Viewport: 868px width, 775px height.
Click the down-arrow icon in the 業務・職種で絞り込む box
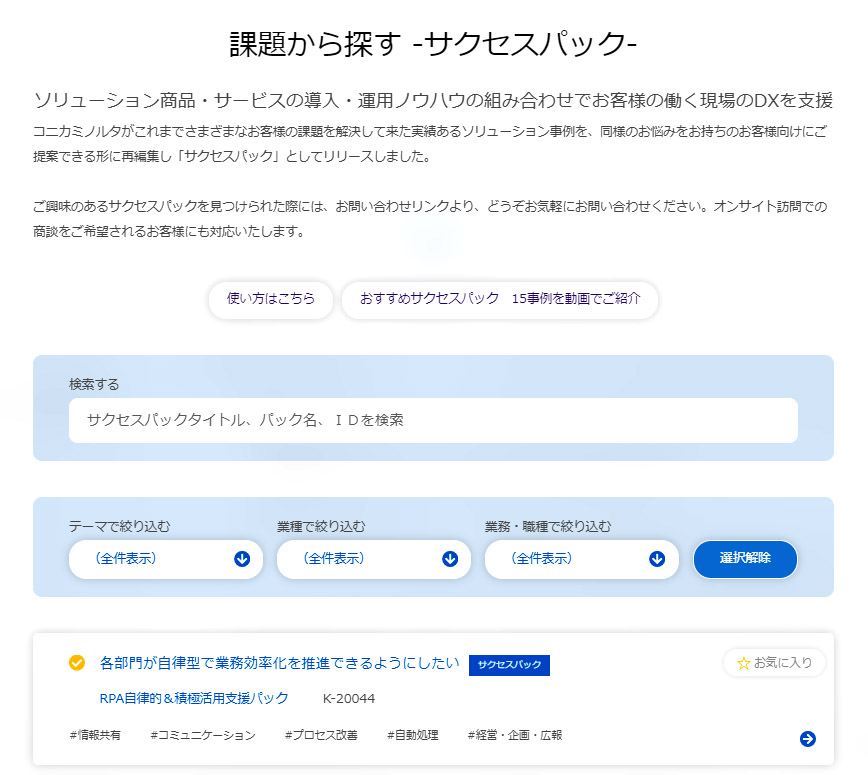point(658,559)
